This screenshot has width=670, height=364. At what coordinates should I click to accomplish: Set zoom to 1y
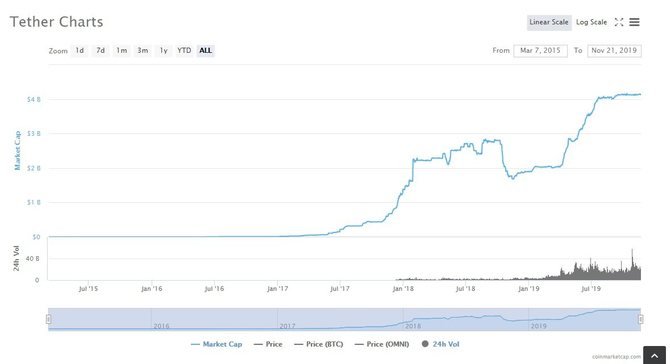[x=164, y=50]
